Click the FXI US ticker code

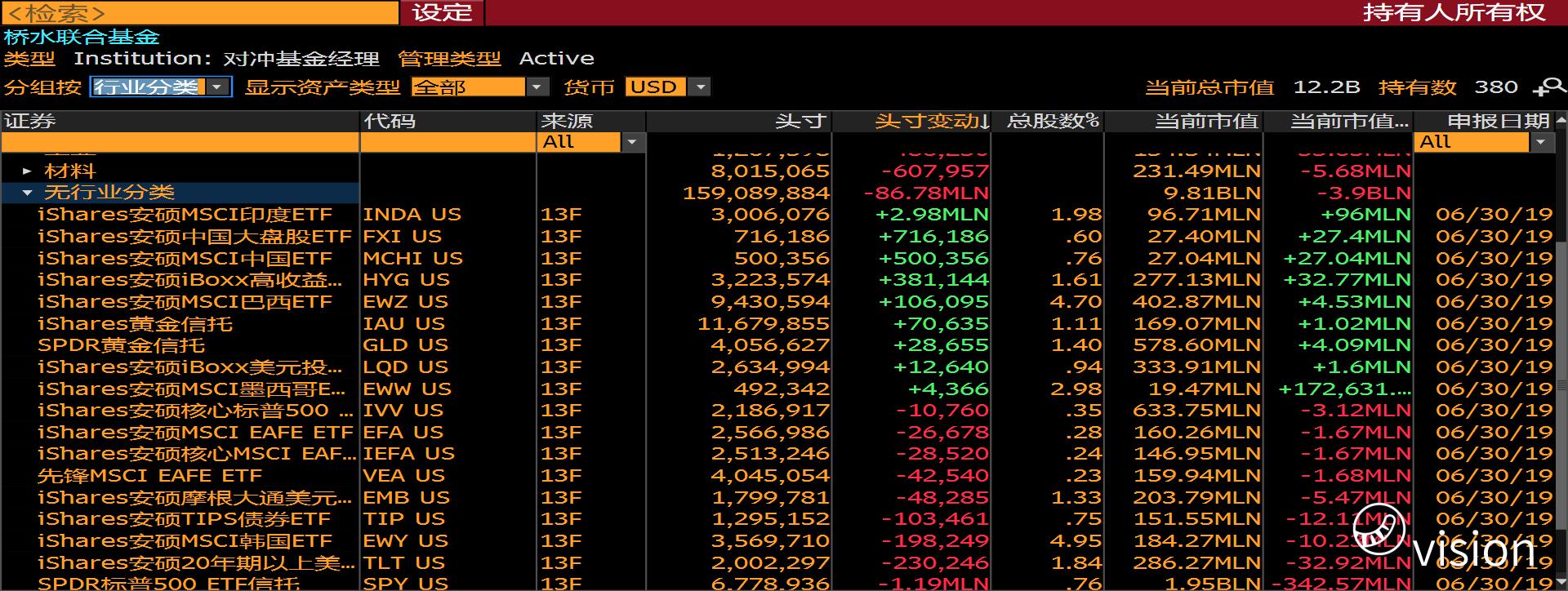(x=403, y=237)
